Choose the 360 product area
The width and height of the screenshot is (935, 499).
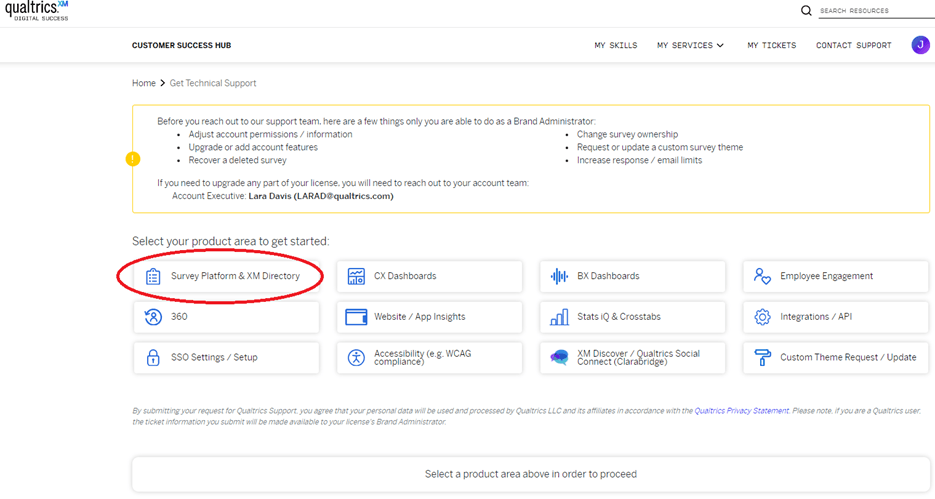click(x=227, y=317)
